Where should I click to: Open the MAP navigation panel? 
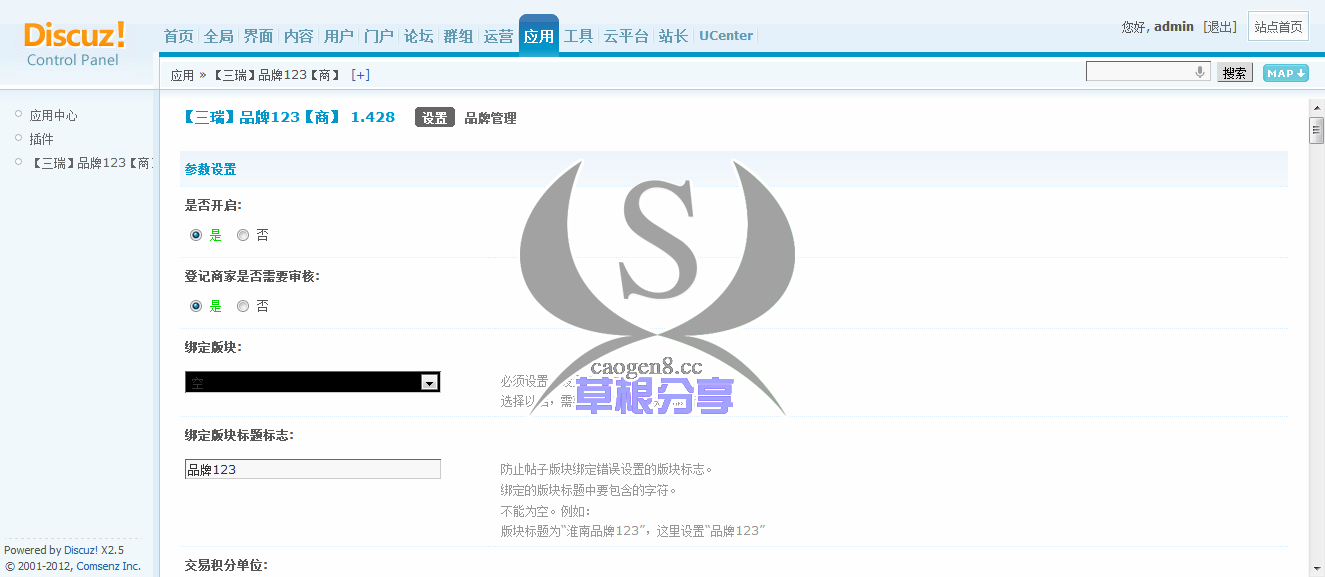click(1284, 73)
